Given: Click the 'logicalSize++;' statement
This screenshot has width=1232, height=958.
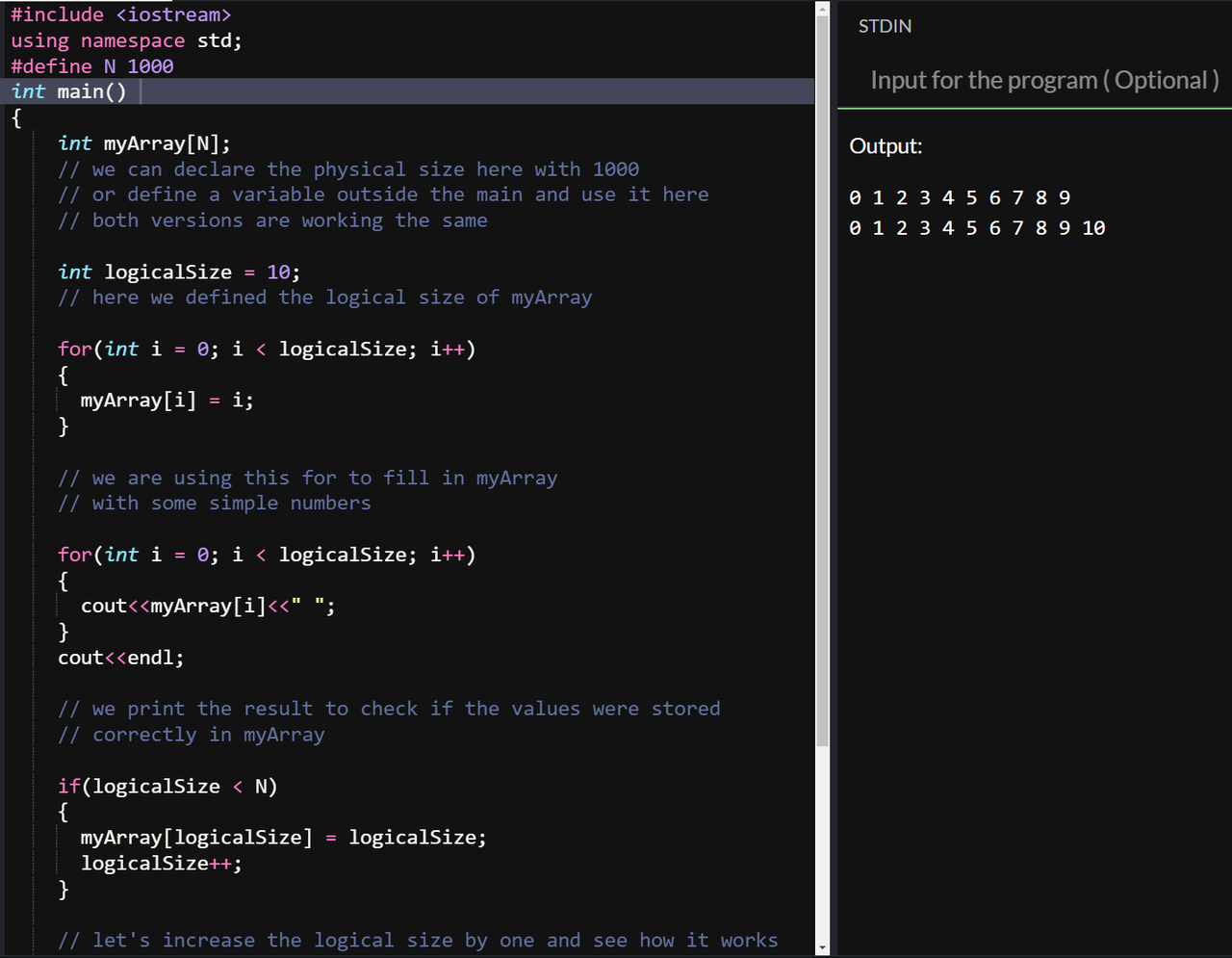Looking at the screenshot, I should (162, 864).
